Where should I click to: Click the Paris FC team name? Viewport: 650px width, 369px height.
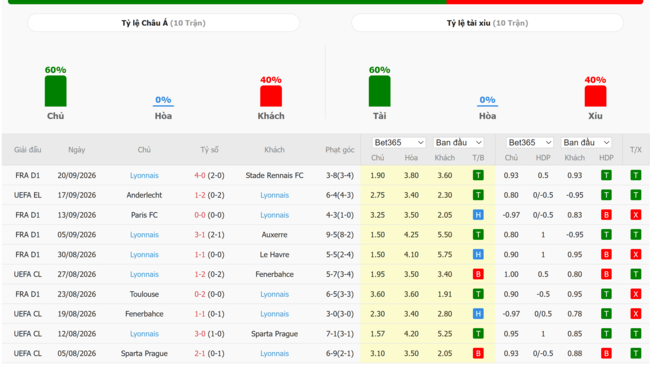[144, 215]
